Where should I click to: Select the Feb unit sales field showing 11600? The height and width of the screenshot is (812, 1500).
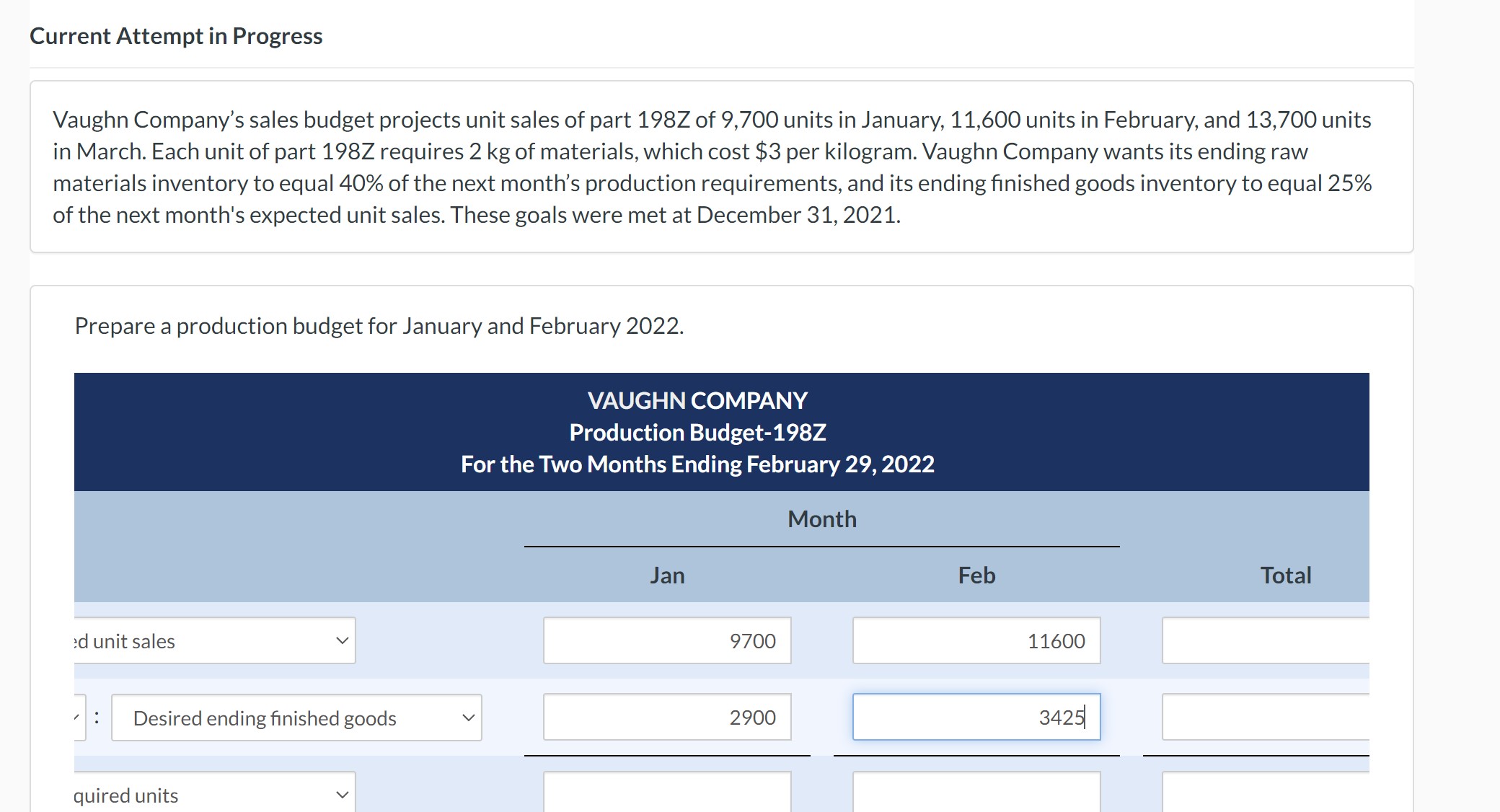976,640
